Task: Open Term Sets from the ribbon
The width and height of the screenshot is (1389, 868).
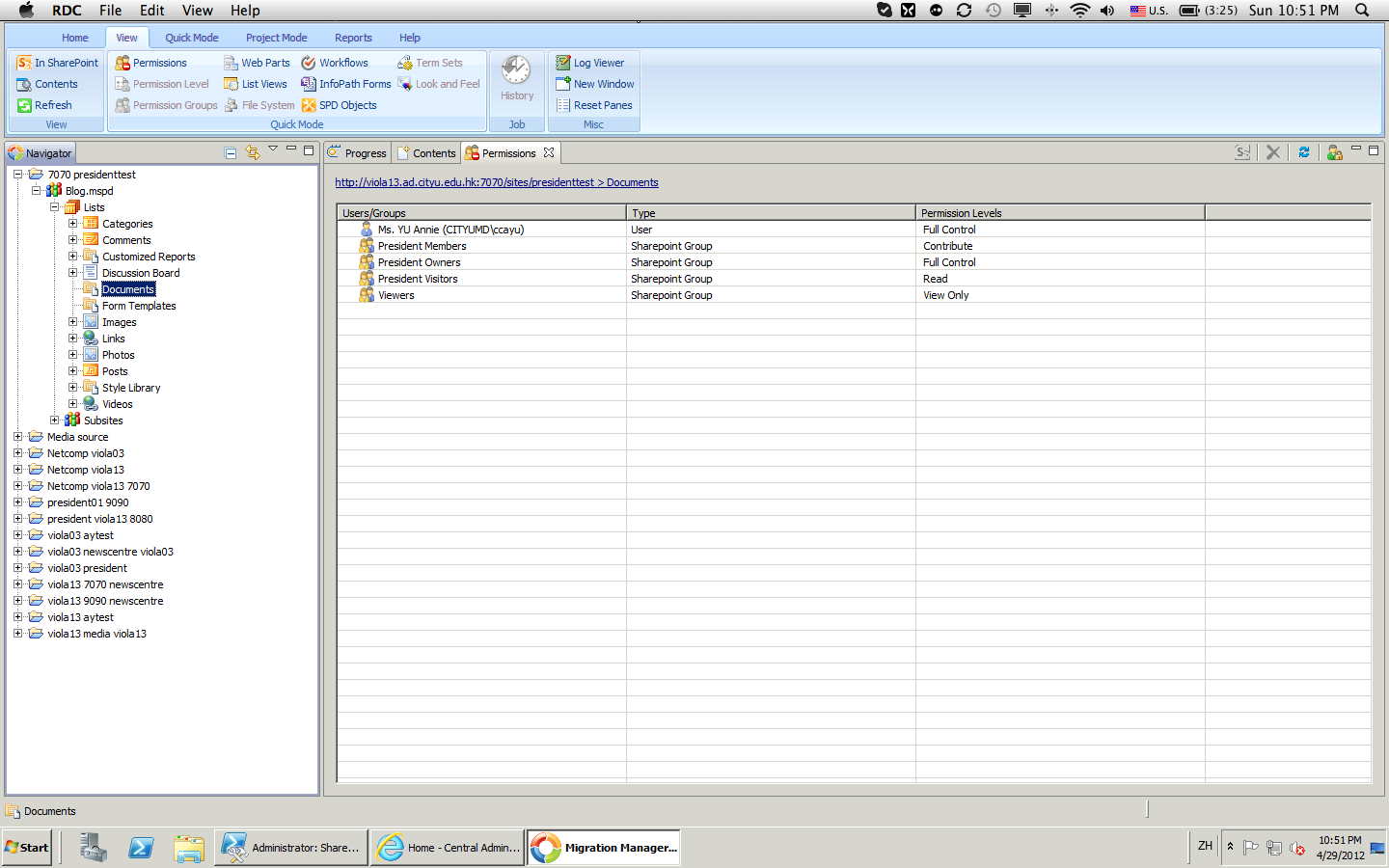Action: pyautogui.click(x=430, y=63)
